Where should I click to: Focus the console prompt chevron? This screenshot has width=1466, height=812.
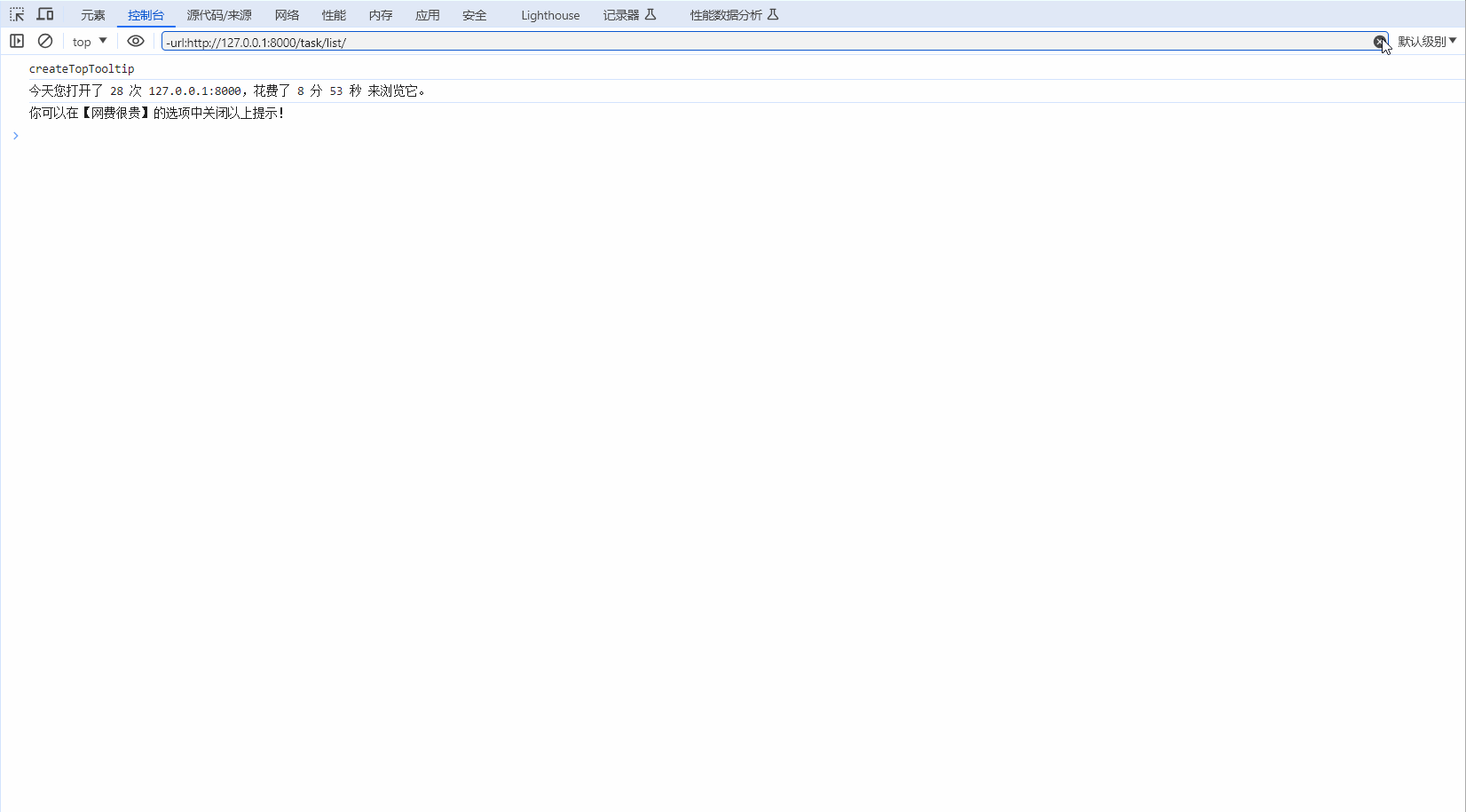pos(15,136)
